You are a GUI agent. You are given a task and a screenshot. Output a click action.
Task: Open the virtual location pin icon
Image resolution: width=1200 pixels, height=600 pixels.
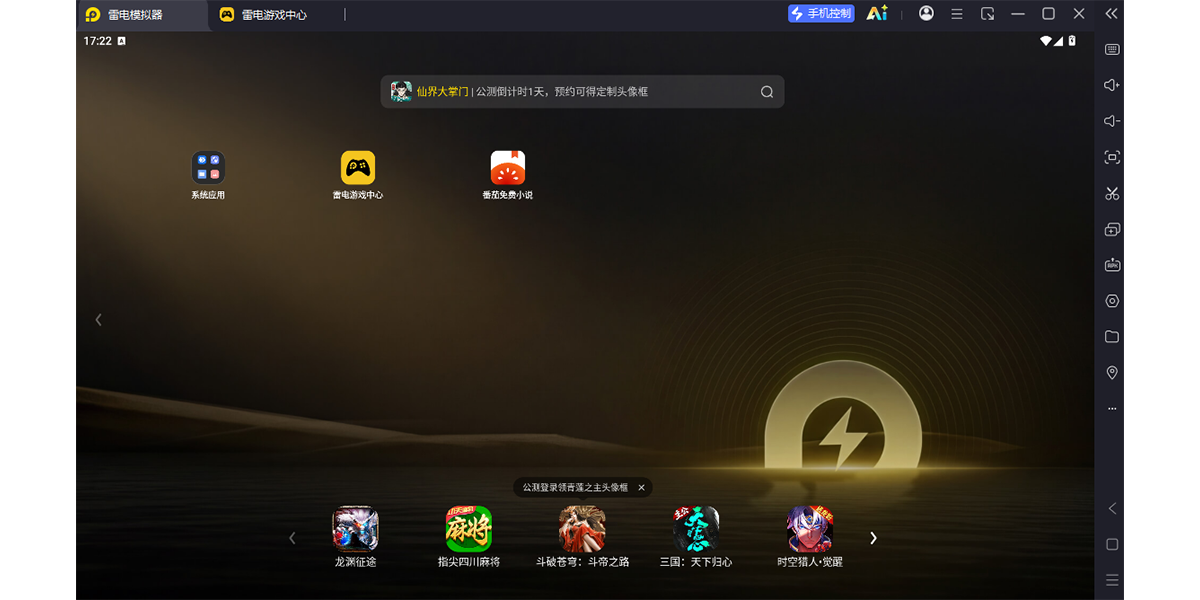point(1112,373)
